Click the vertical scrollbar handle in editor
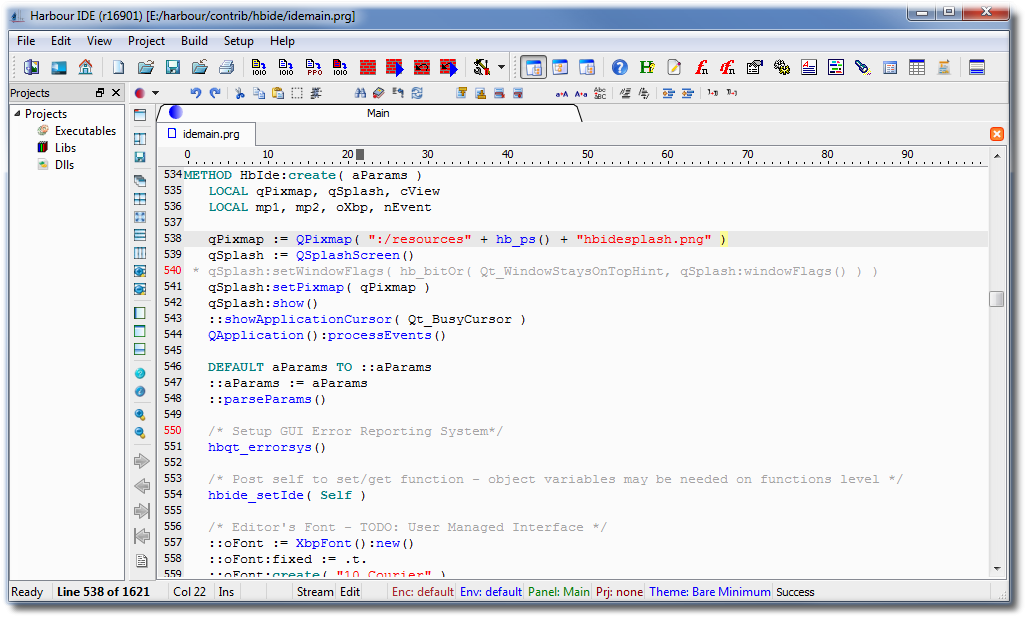Viewport: 1030px width, 619px height. point(996,299)
